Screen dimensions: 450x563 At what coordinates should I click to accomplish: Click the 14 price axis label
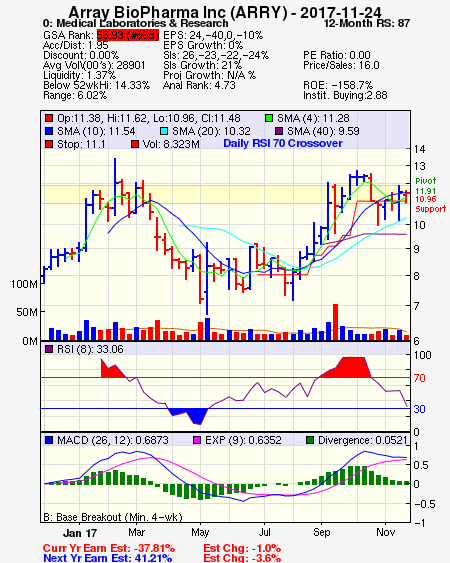(419, 149)
